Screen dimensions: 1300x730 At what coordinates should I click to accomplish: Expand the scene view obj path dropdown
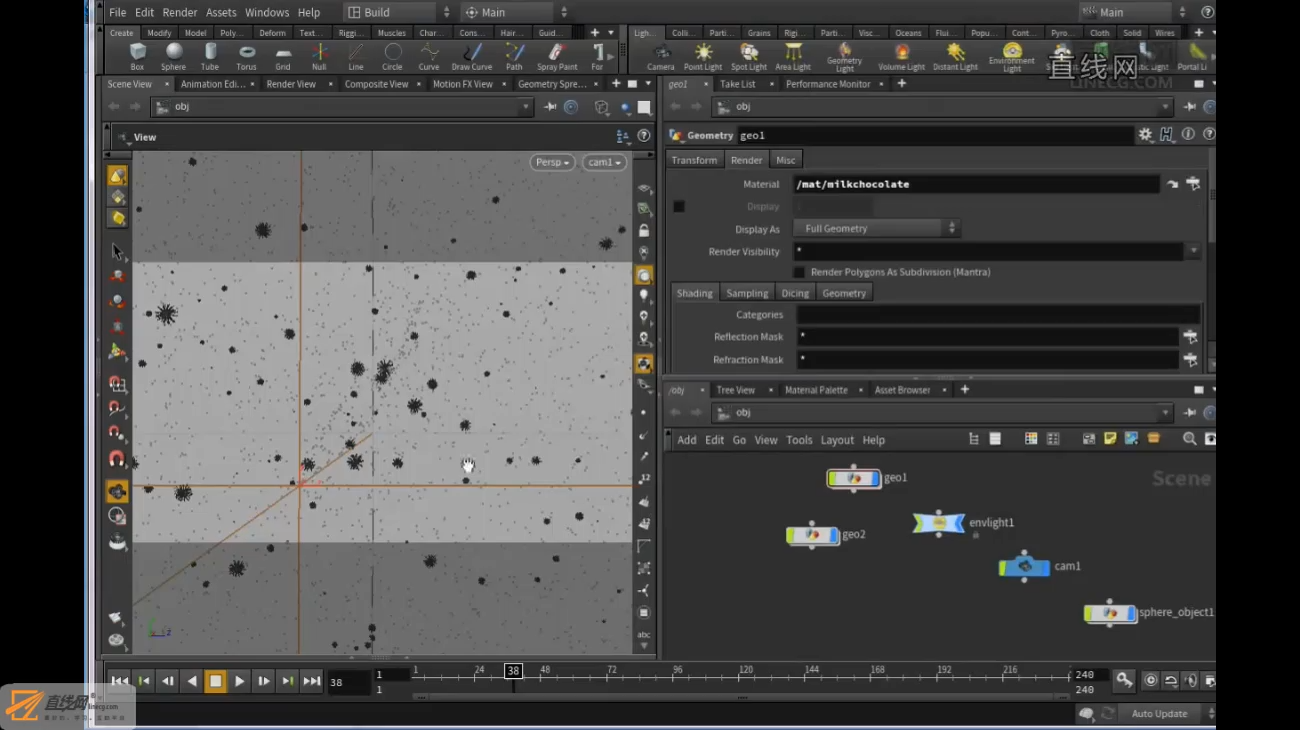(525, 107)
